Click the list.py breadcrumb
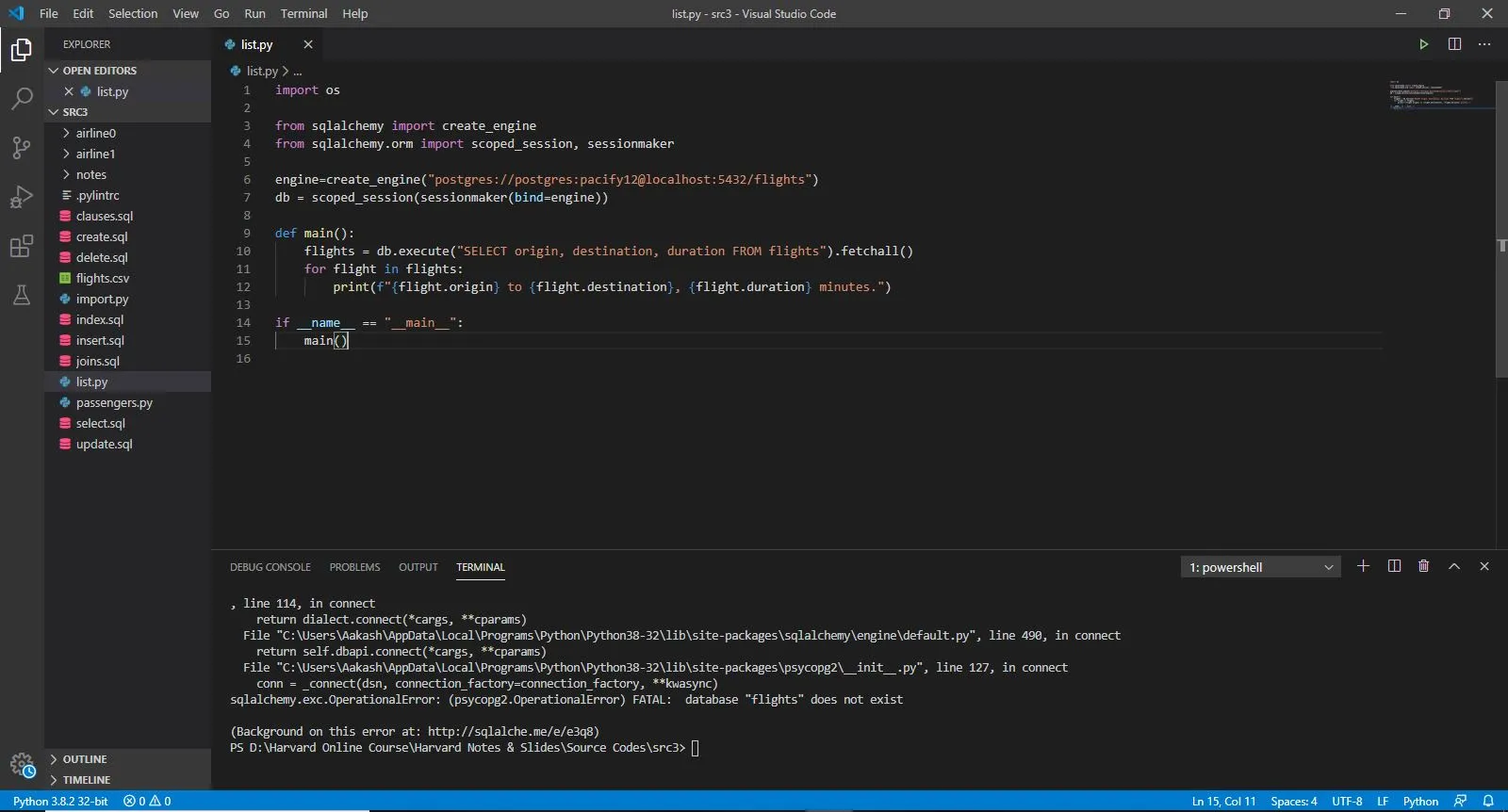1508x812 pixels. click(262, 71)
